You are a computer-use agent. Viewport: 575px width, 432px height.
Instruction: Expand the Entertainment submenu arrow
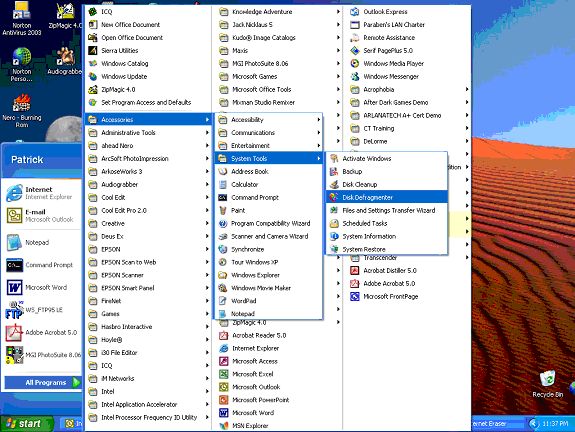point(319,146)
